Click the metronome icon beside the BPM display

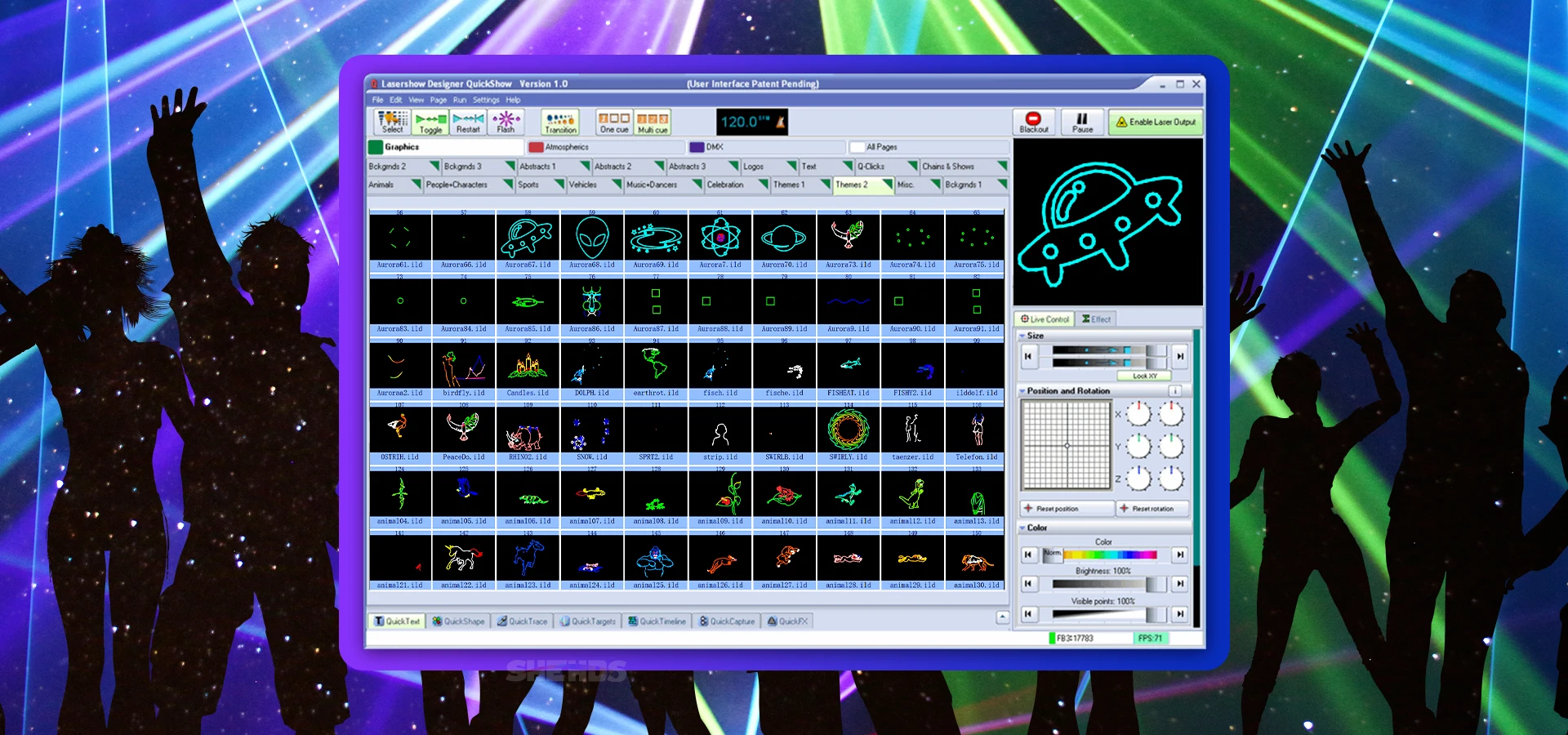tap(779, 122)
